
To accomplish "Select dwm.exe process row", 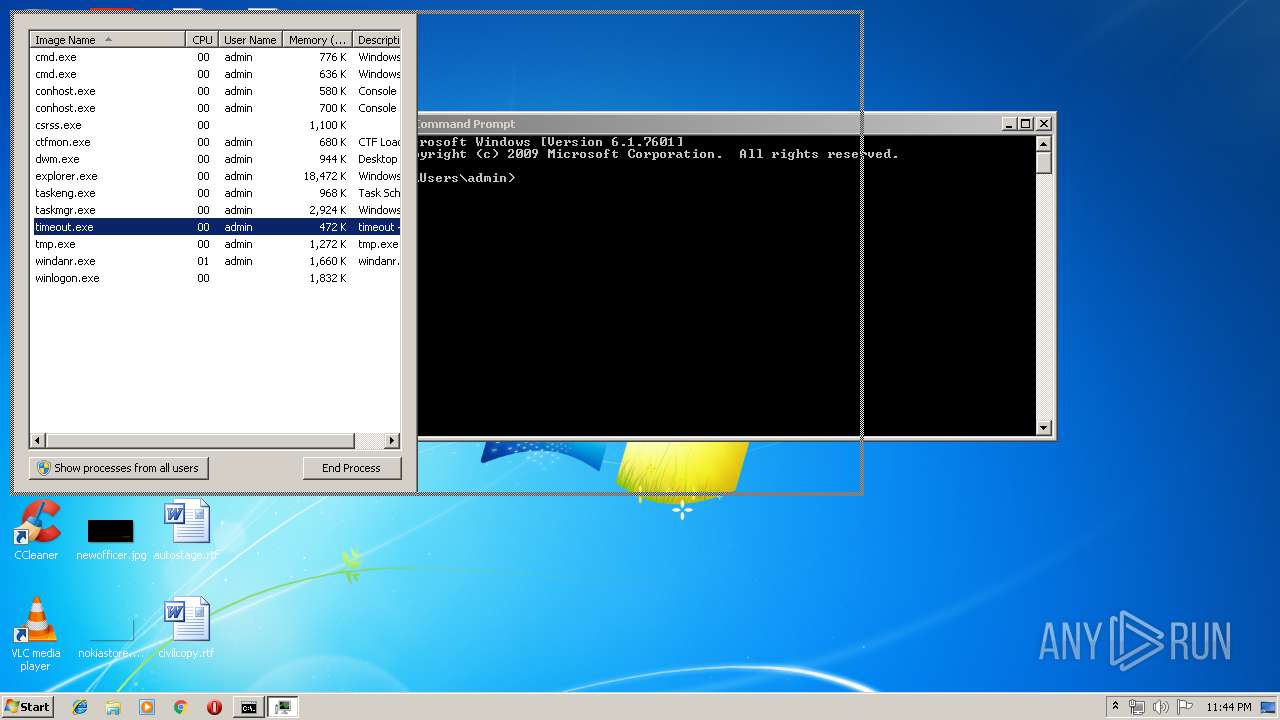I will pos(216,159).
